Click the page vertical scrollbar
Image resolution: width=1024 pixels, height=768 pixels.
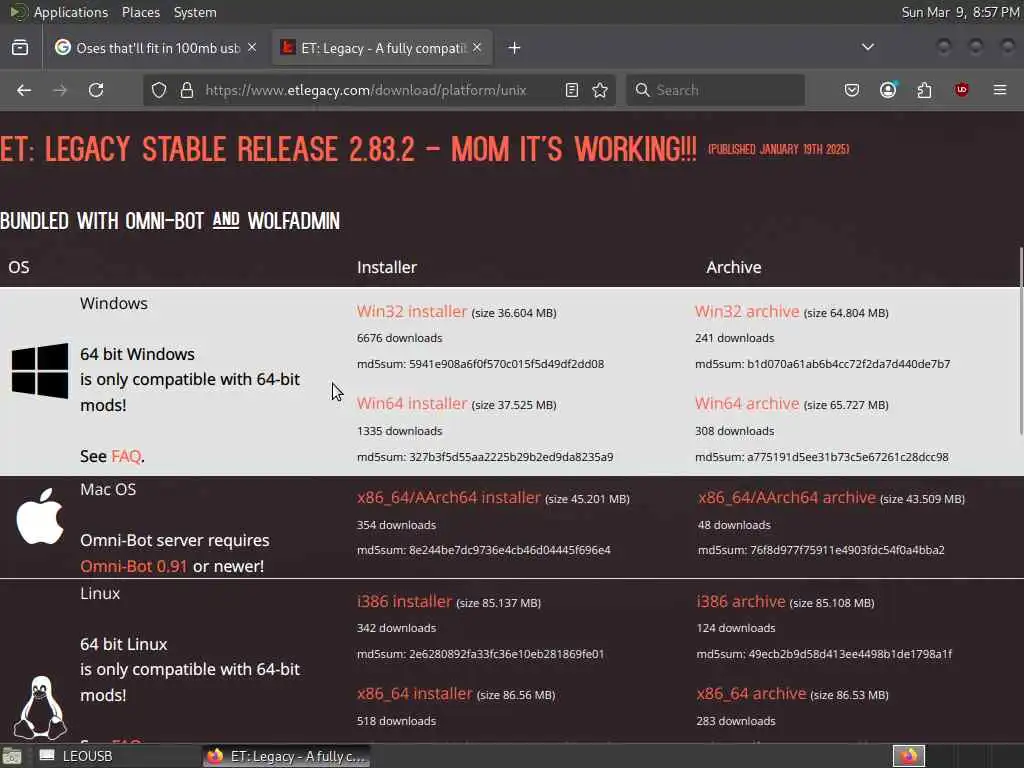pos(1021,340)
